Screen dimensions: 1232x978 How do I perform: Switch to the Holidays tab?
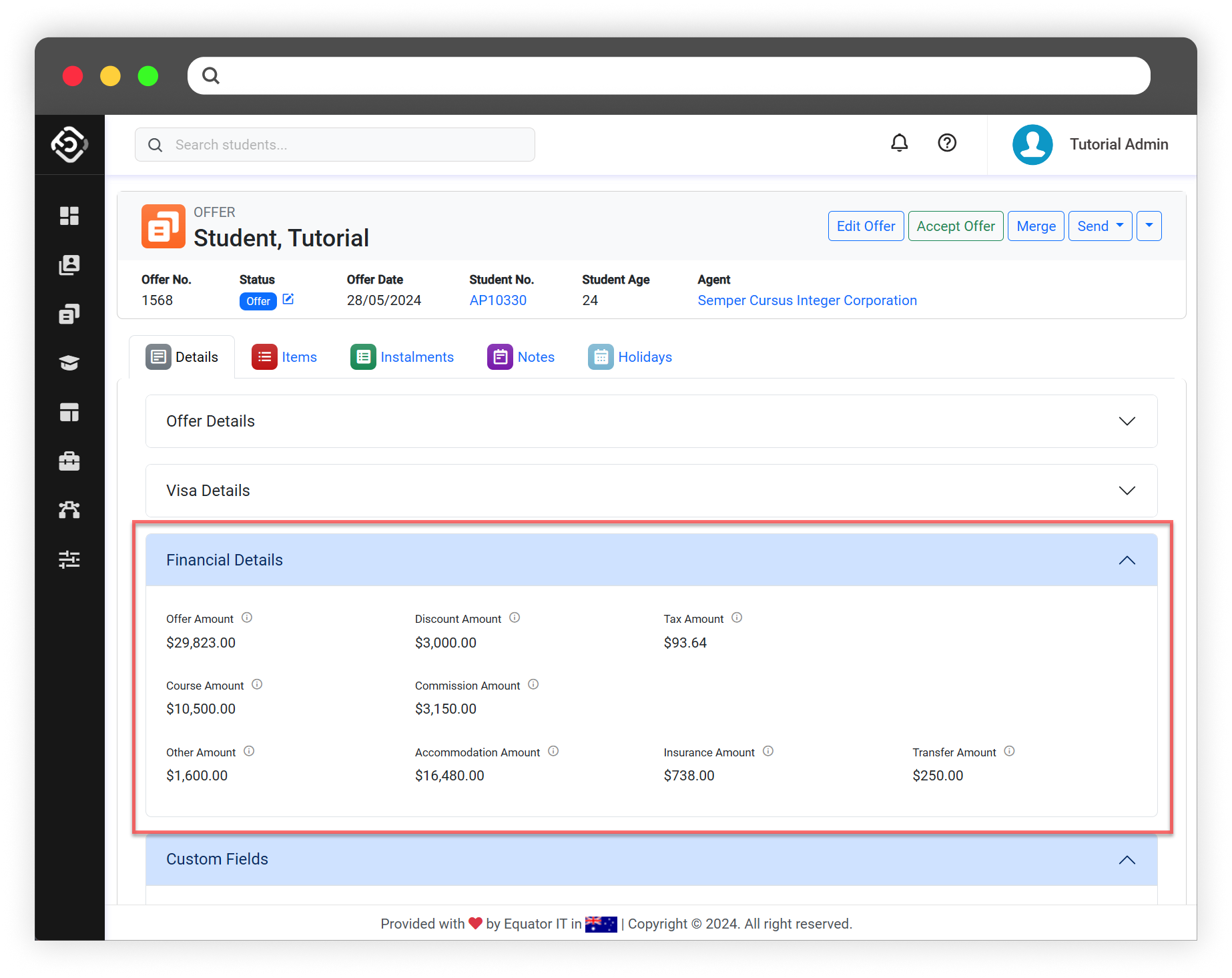click(x=630, y=357)
